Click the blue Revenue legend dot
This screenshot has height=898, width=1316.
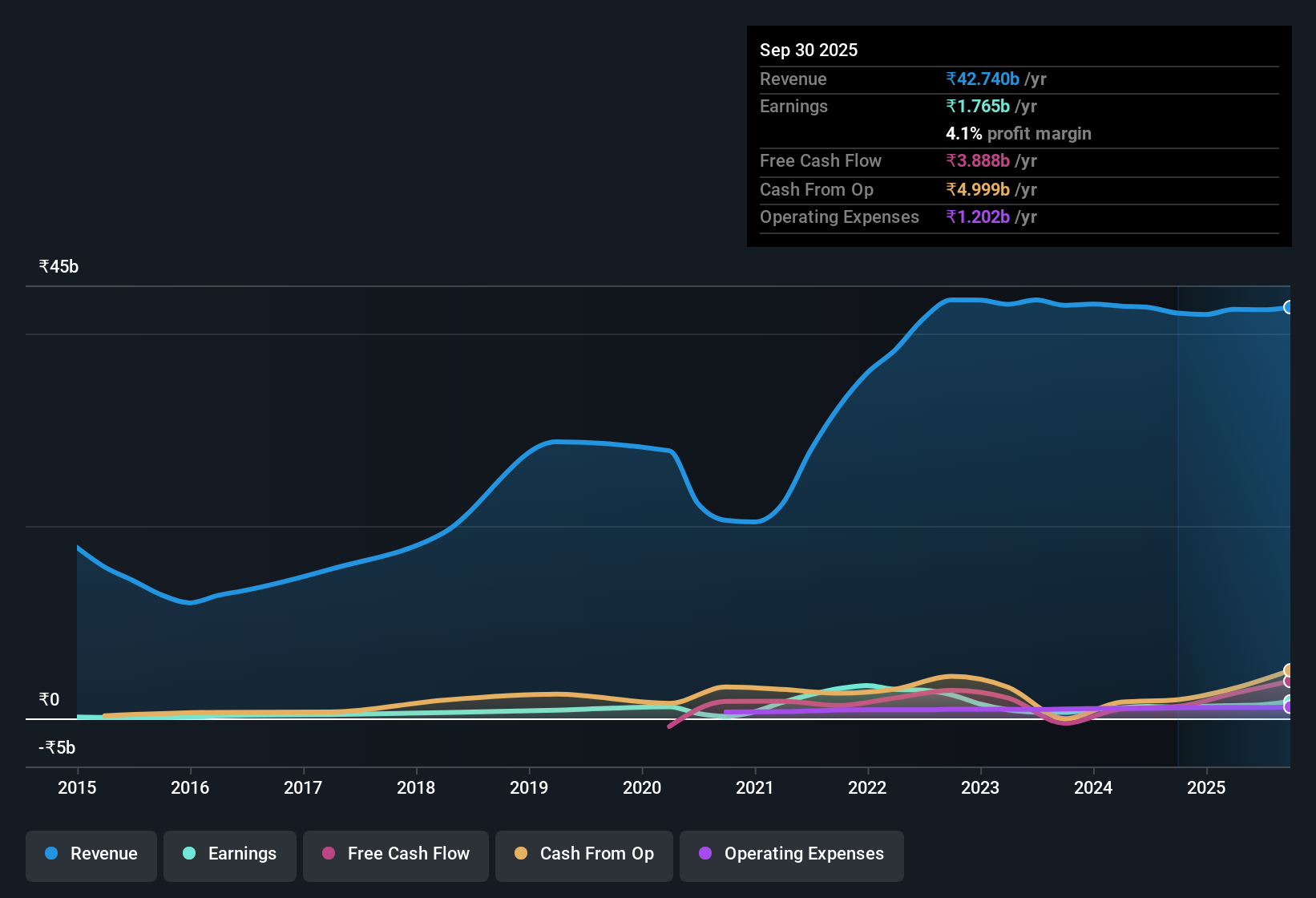click(50, 854)
